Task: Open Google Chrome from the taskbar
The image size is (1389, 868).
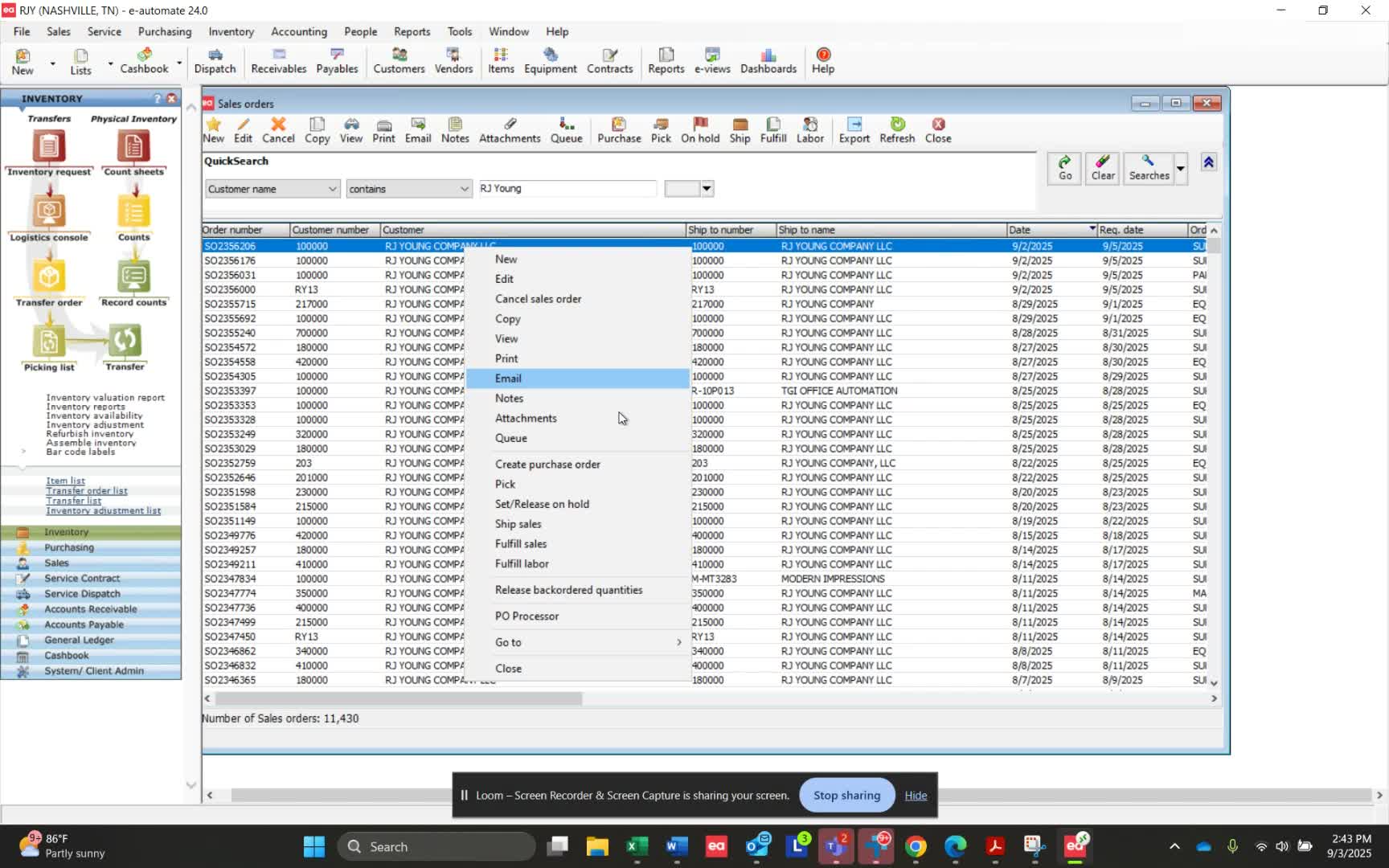Action: (916, 846)
